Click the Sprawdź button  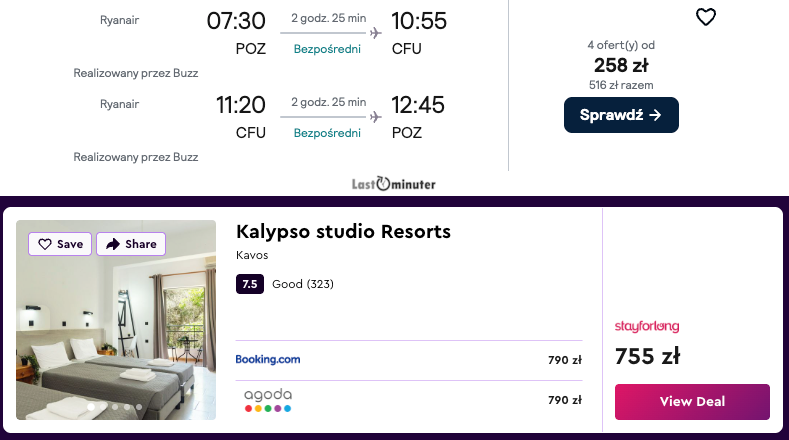(621, 115)
